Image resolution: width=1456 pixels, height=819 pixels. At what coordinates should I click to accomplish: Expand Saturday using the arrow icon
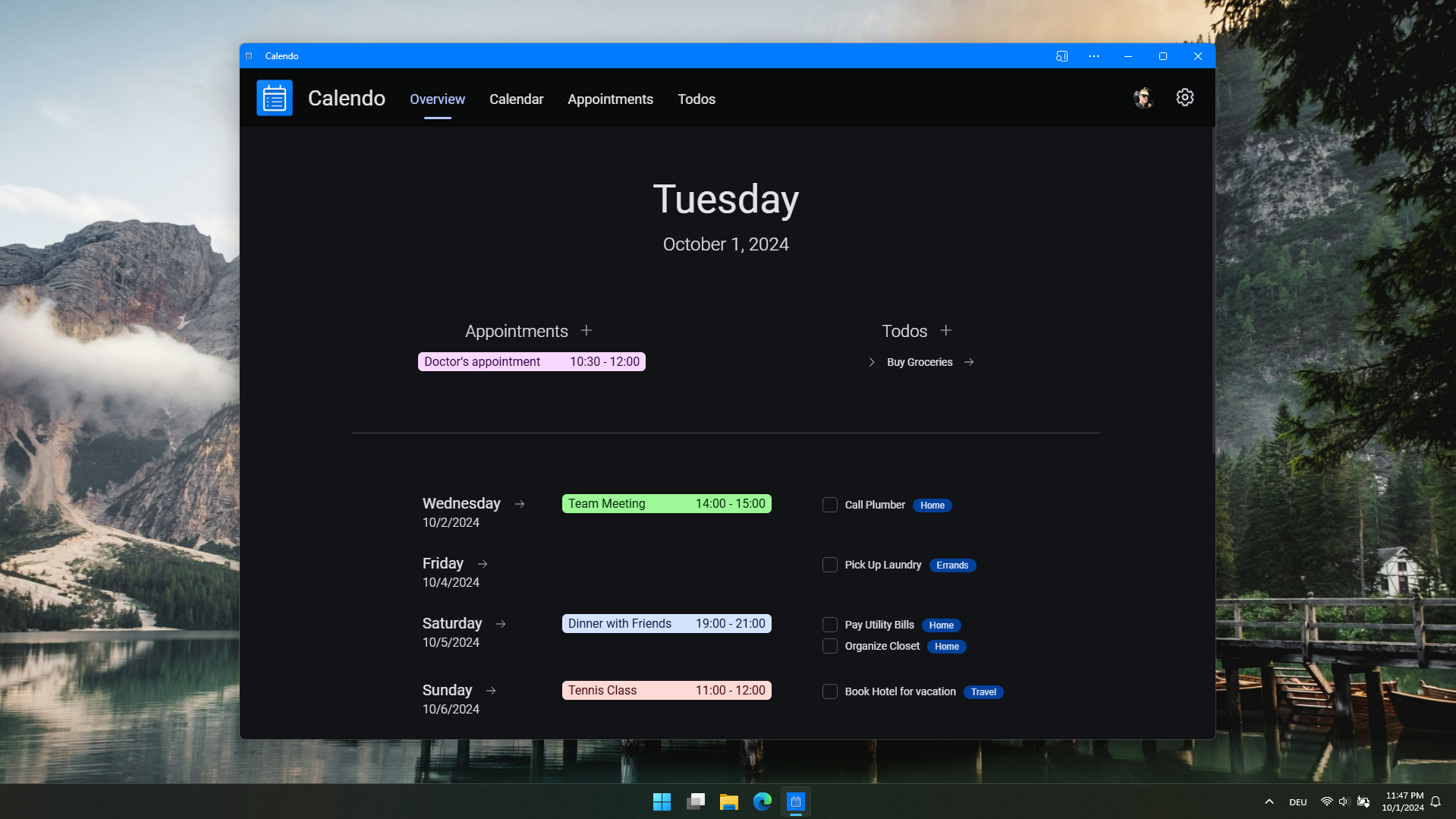pos(500,623)
